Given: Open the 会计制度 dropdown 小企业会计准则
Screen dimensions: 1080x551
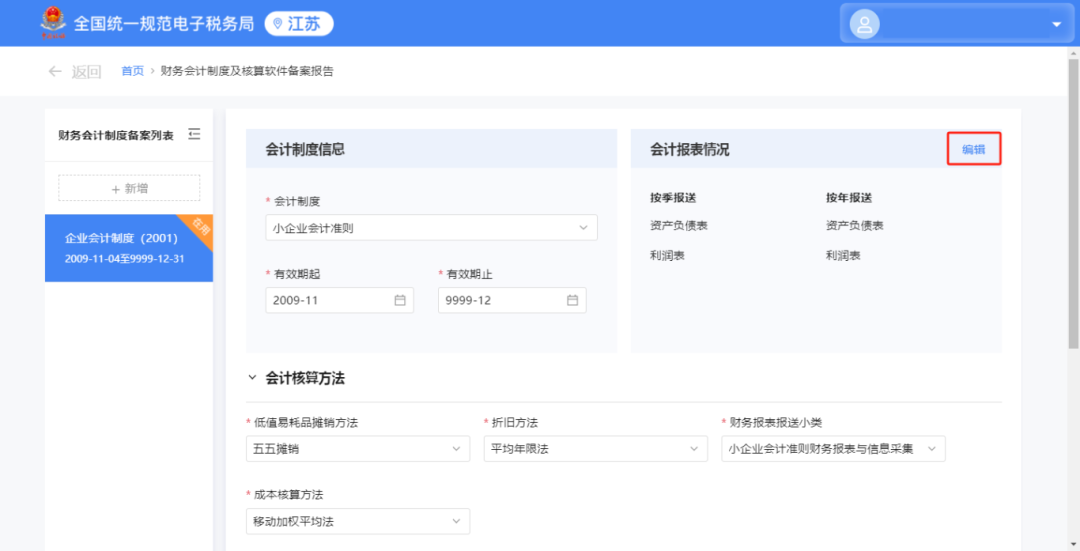Looking at the screenshot, I should [431, 228].
